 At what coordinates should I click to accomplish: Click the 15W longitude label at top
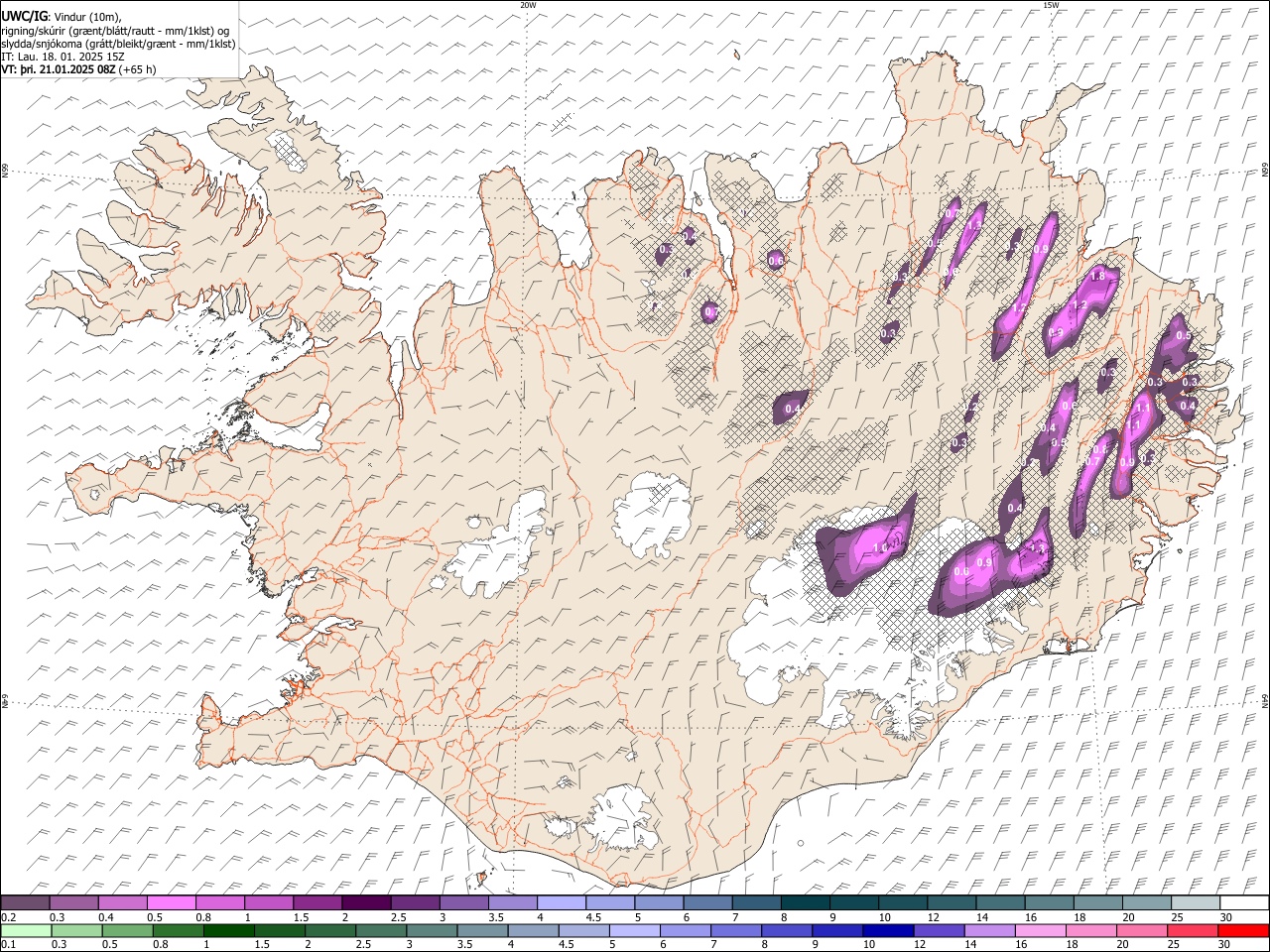tap(1052, 5)
